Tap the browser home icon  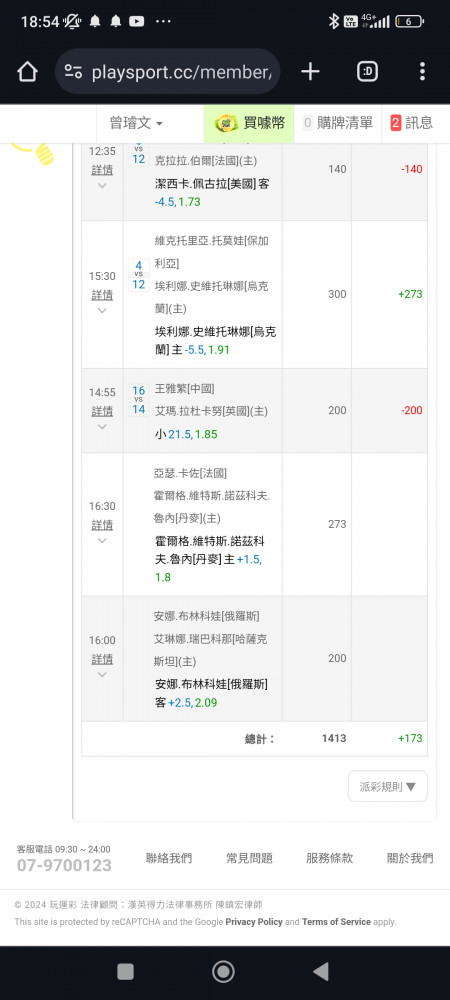tap(27, 71)
